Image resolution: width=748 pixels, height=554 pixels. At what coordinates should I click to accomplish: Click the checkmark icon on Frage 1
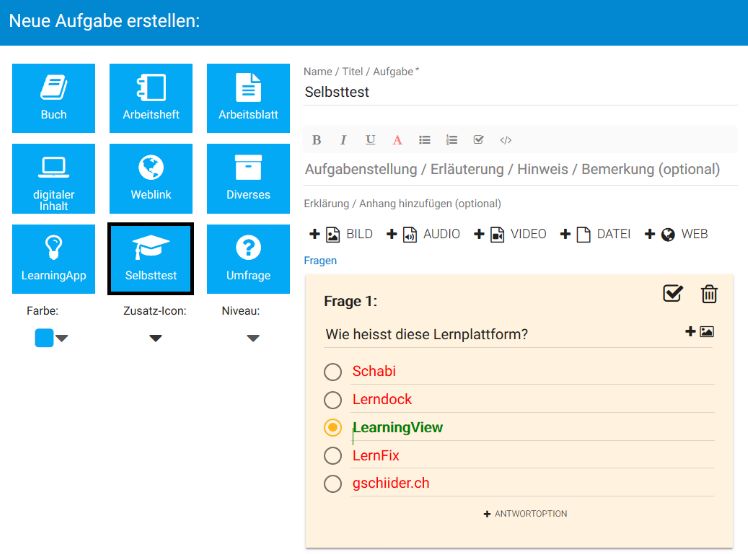673,293
